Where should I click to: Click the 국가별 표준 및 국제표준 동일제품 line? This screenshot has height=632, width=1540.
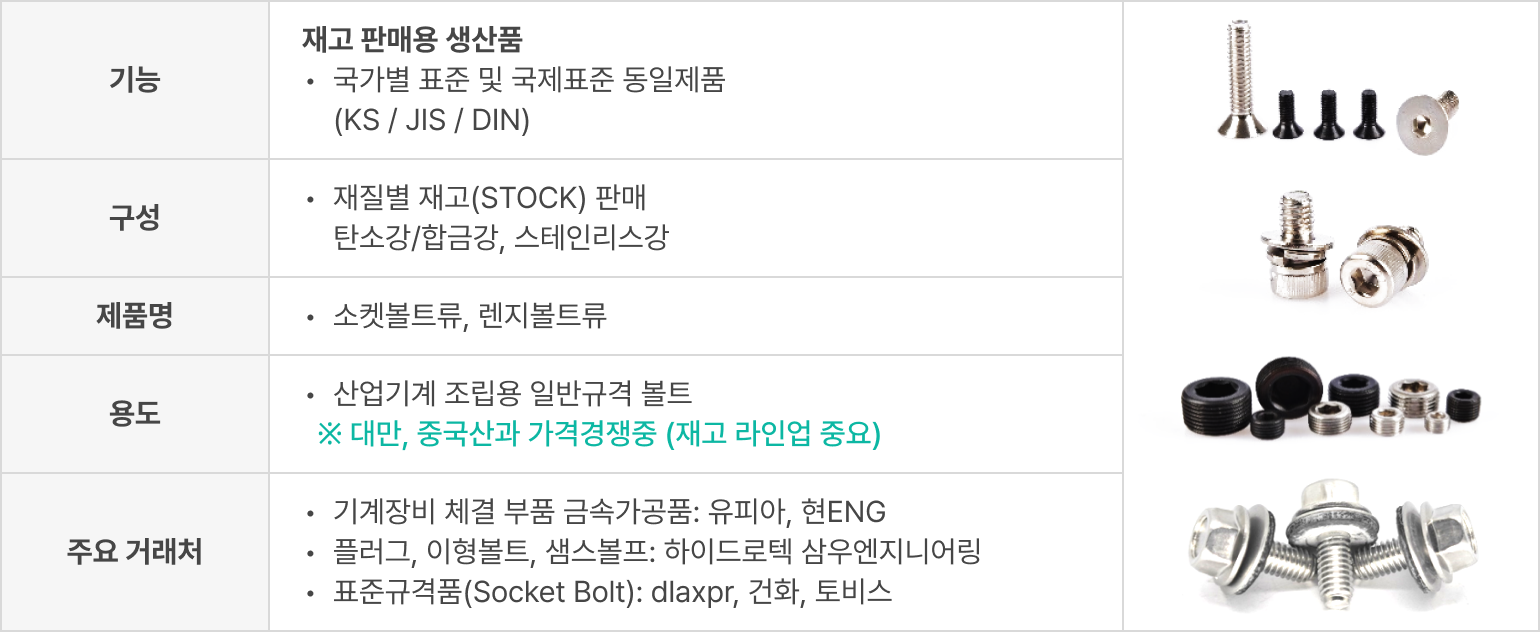[x=529, y=80]
